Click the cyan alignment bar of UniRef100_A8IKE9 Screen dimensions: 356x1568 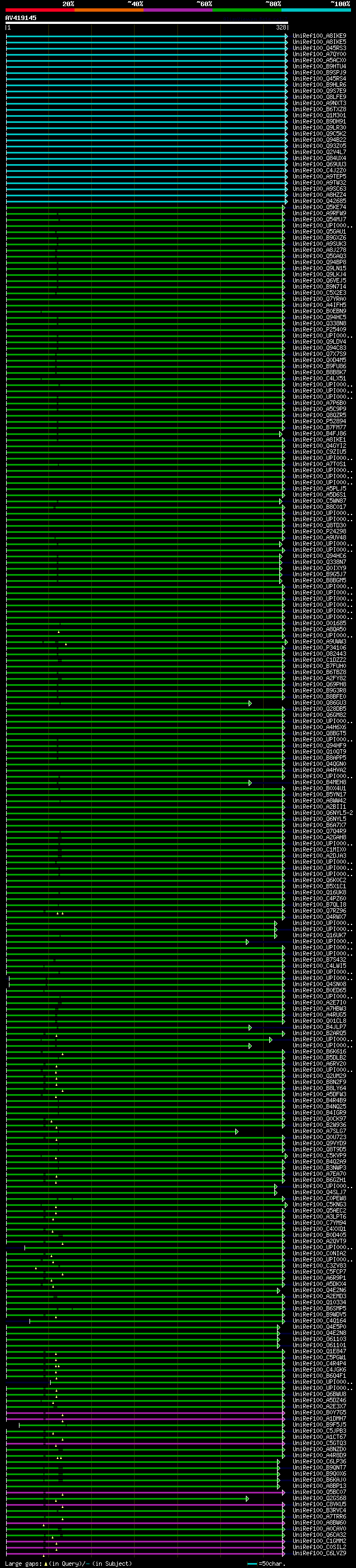[147, 36]
